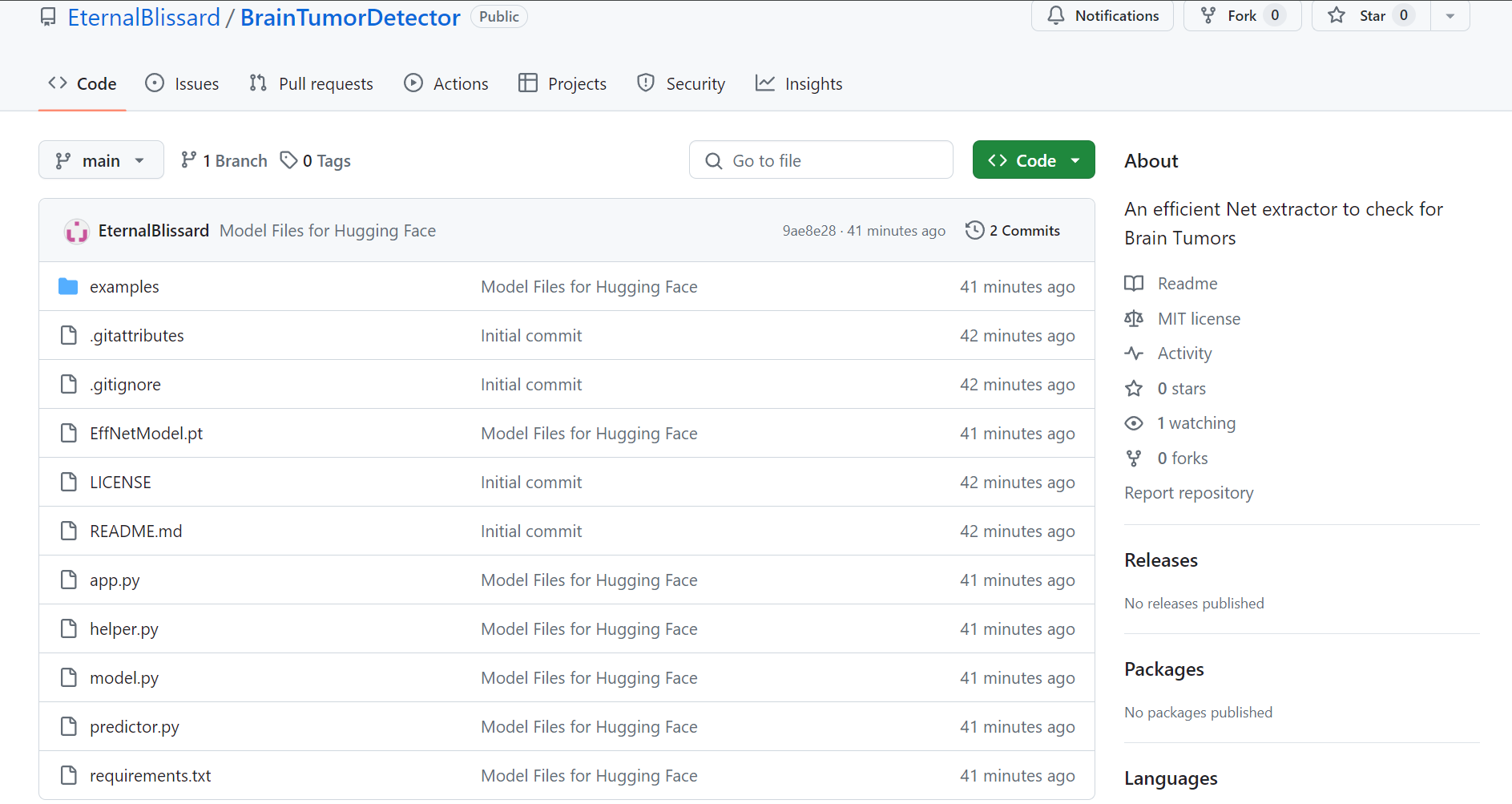Image resolution: width=1512 pixels, height=804 pixels.
Task: Switch to the Issues tab
Action: click(182, 83)
